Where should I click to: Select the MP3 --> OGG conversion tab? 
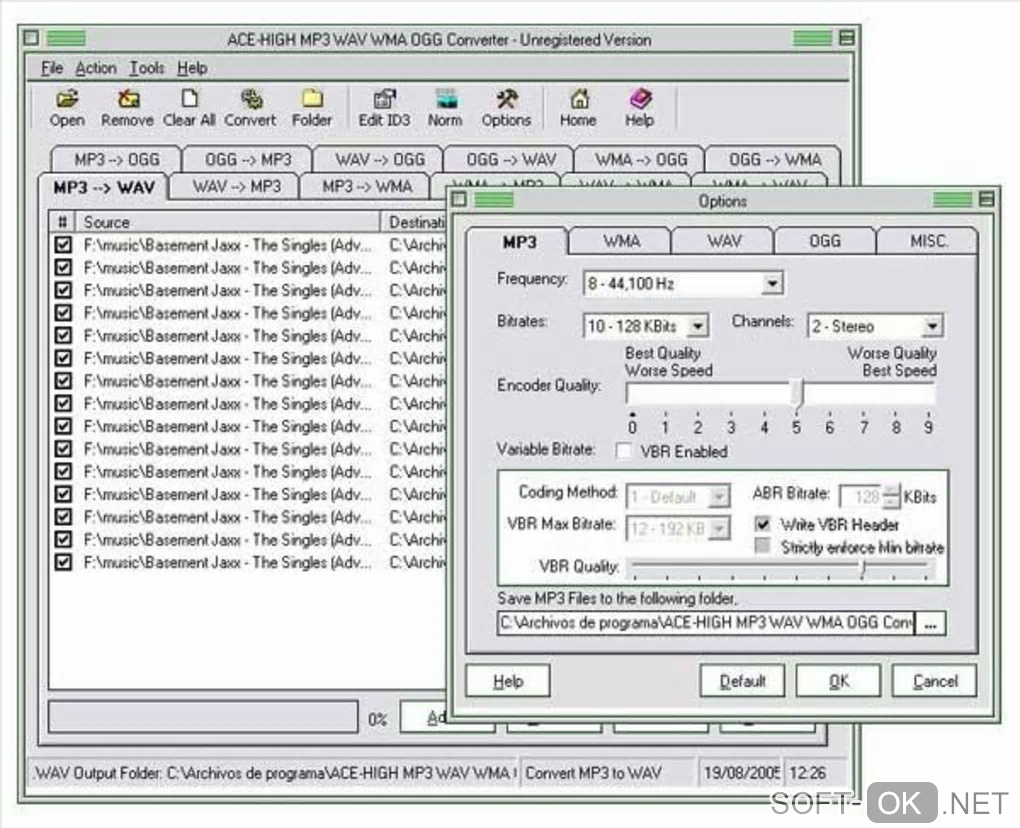pos(116,159)
